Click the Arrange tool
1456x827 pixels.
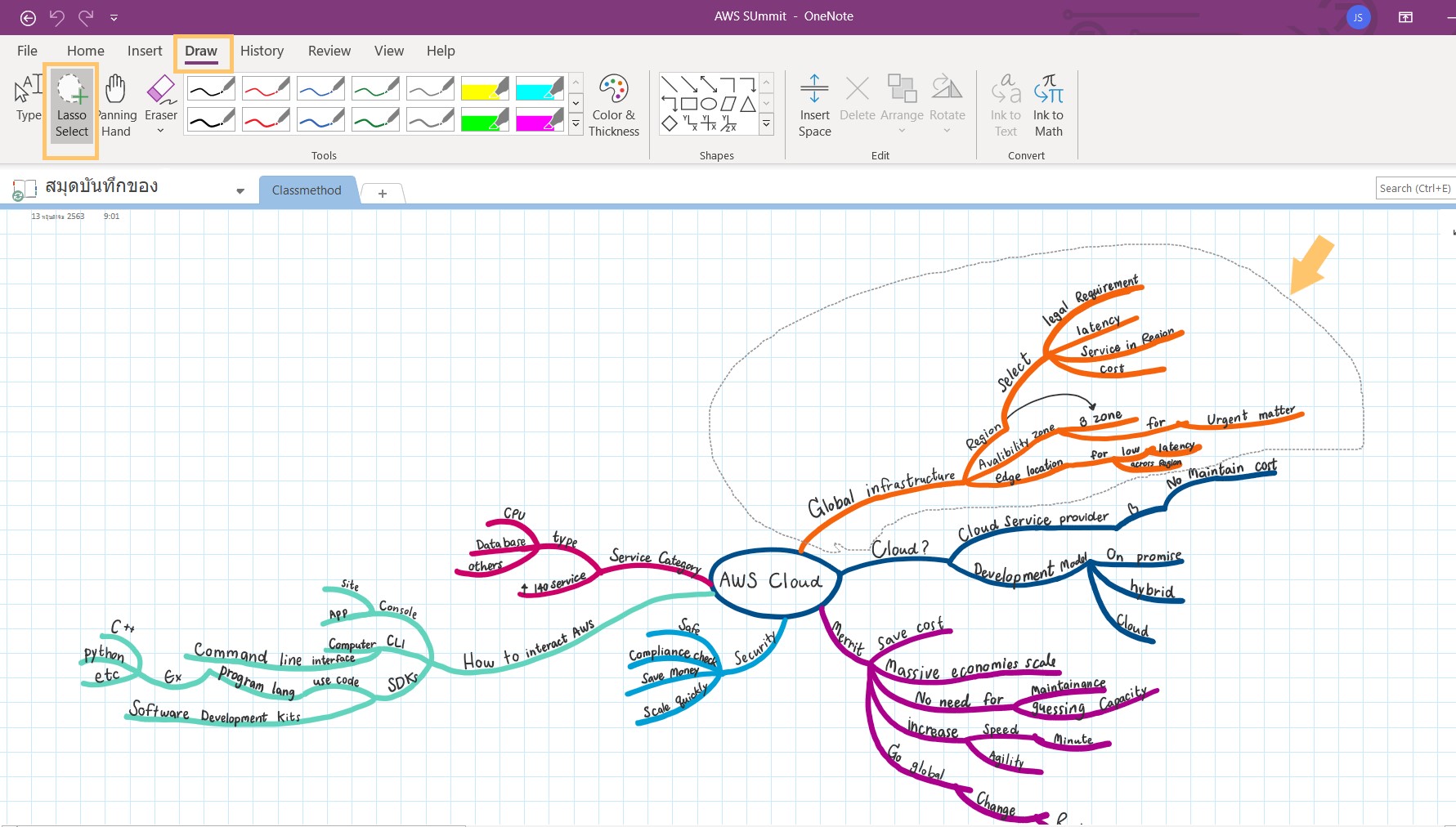click(x=902, y=96)
